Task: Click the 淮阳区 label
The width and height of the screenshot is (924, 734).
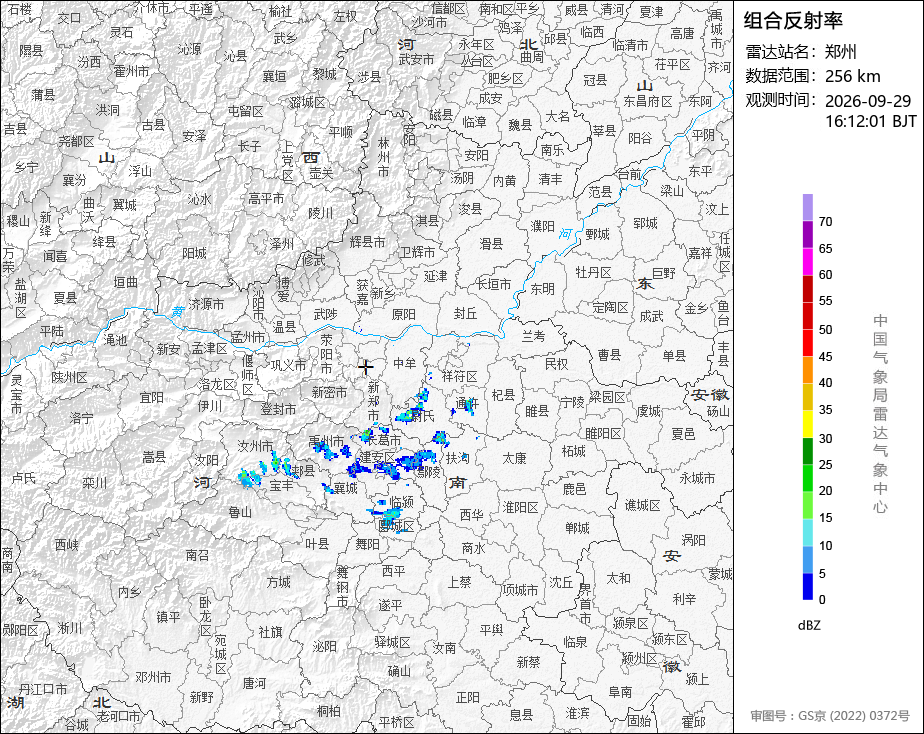Action: point(520,507)
